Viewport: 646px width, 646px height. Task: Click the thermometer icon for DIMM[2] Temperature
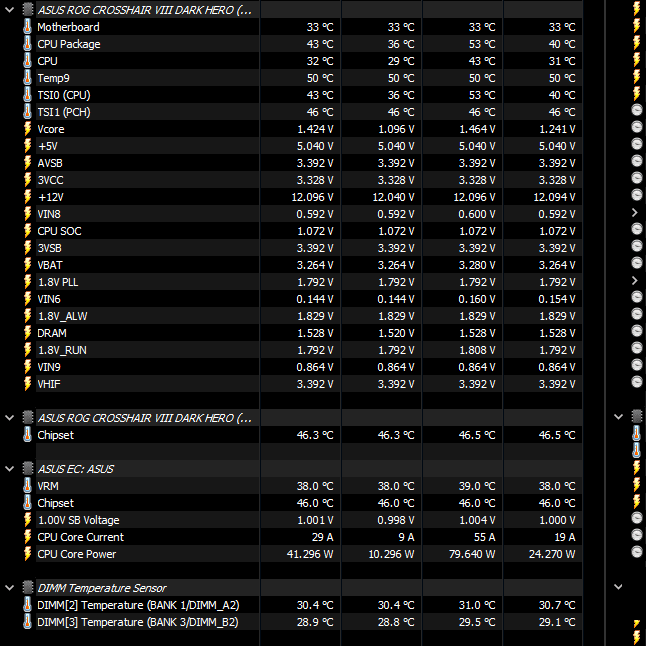click(x=27, y=605)
